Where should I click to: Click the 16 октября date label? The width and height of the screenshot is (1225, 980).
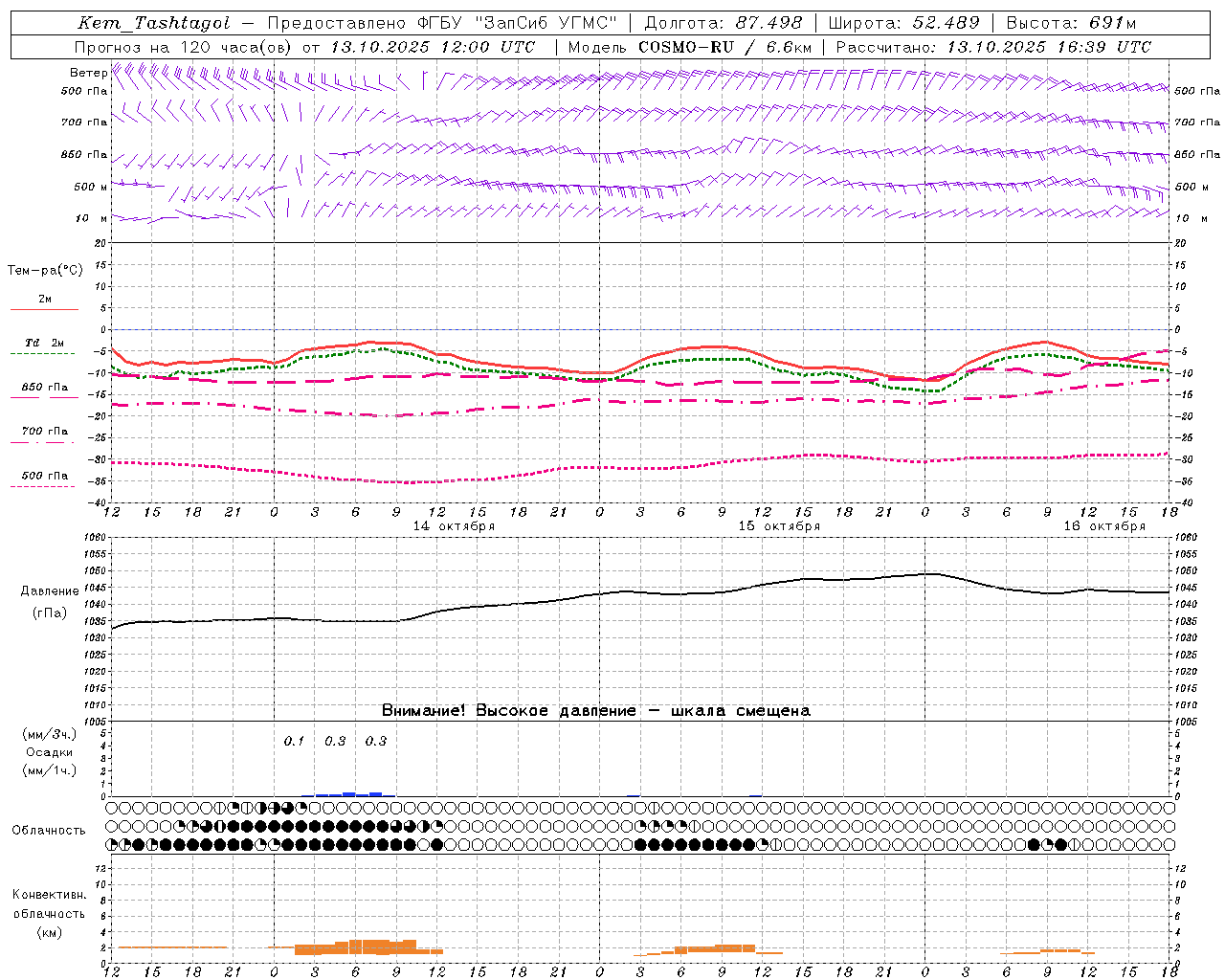[x=1104, y=526]
